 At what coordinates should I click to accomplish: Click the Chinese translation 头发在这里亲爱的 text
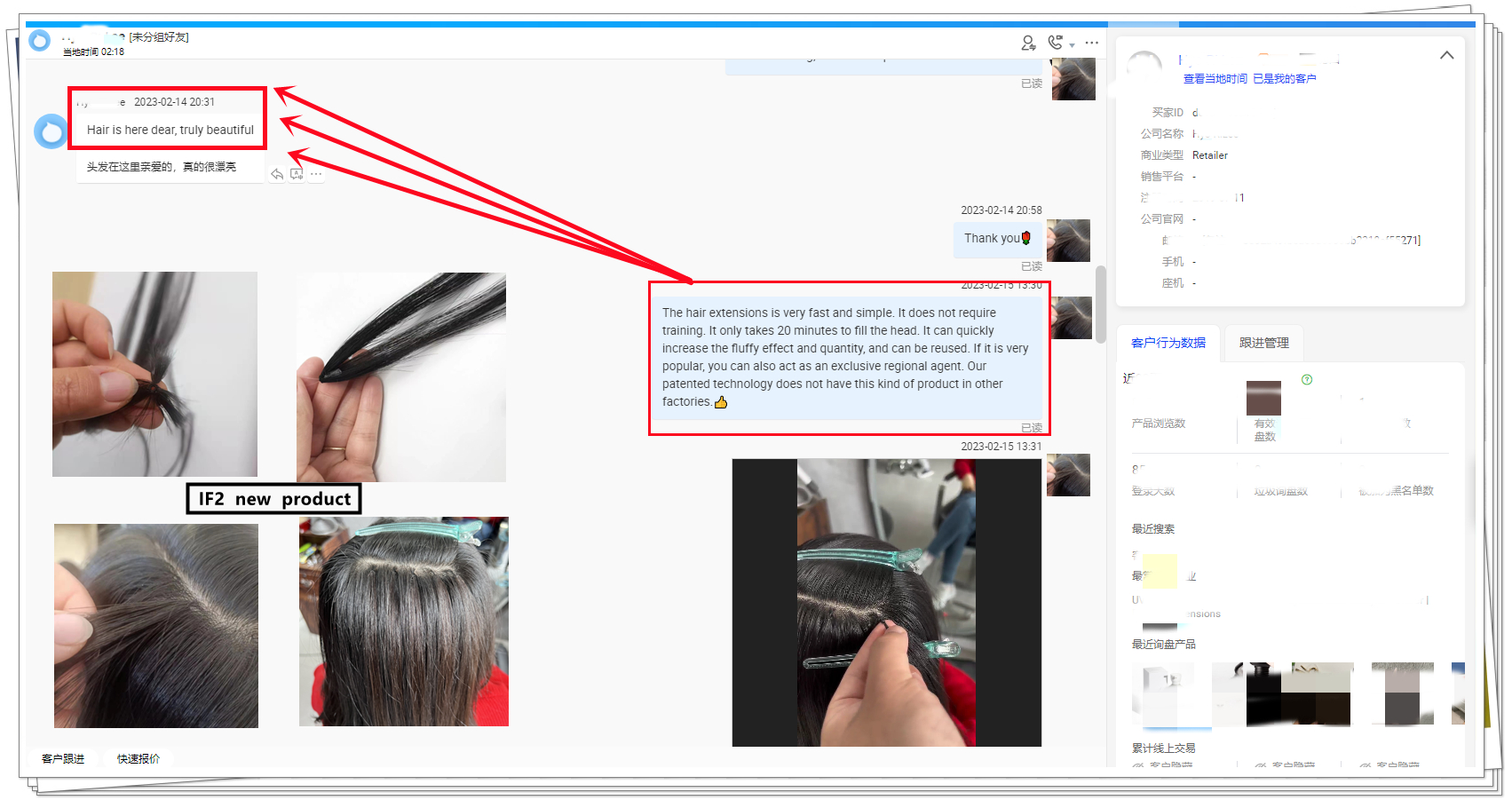(162, 167)
